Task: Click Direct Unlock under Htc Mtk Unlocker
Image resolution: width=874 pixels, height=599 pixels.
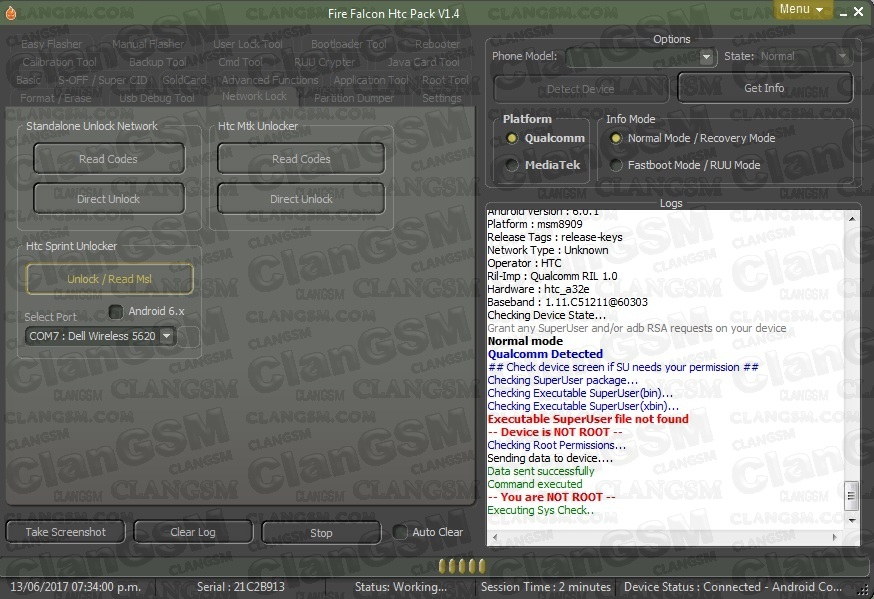Action: pos(301,199)
